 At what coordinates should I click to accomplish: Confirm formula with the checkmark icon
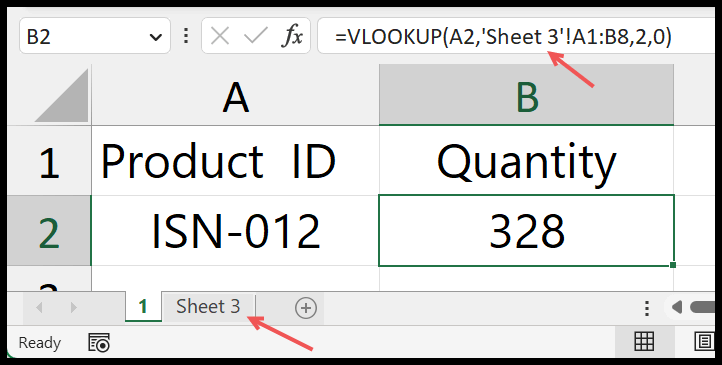256,36
